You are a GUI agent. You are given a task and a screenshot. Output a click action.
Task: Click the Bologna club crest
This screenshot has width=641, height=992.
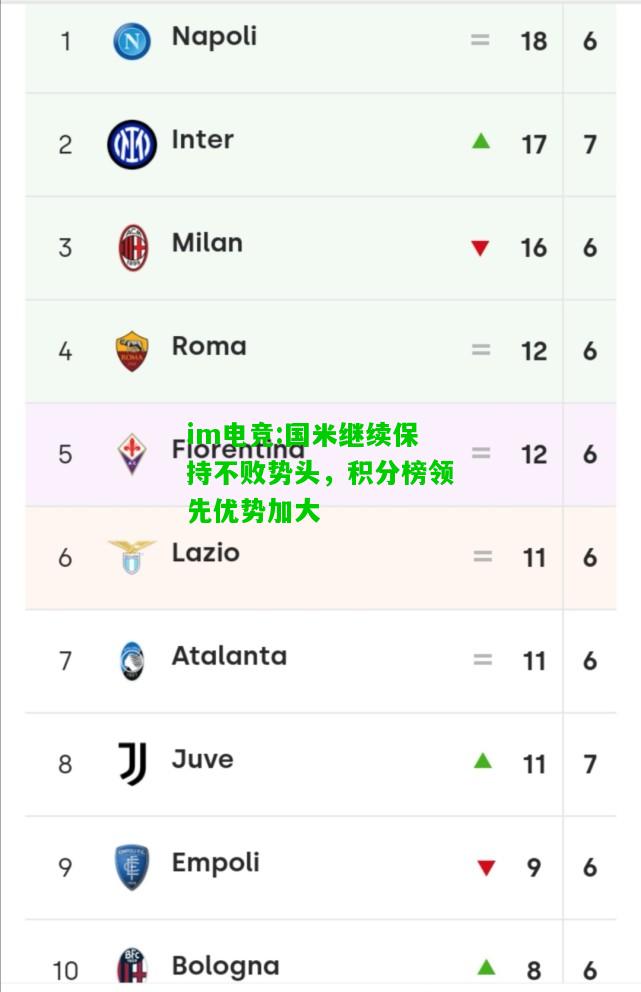point(132,967)
